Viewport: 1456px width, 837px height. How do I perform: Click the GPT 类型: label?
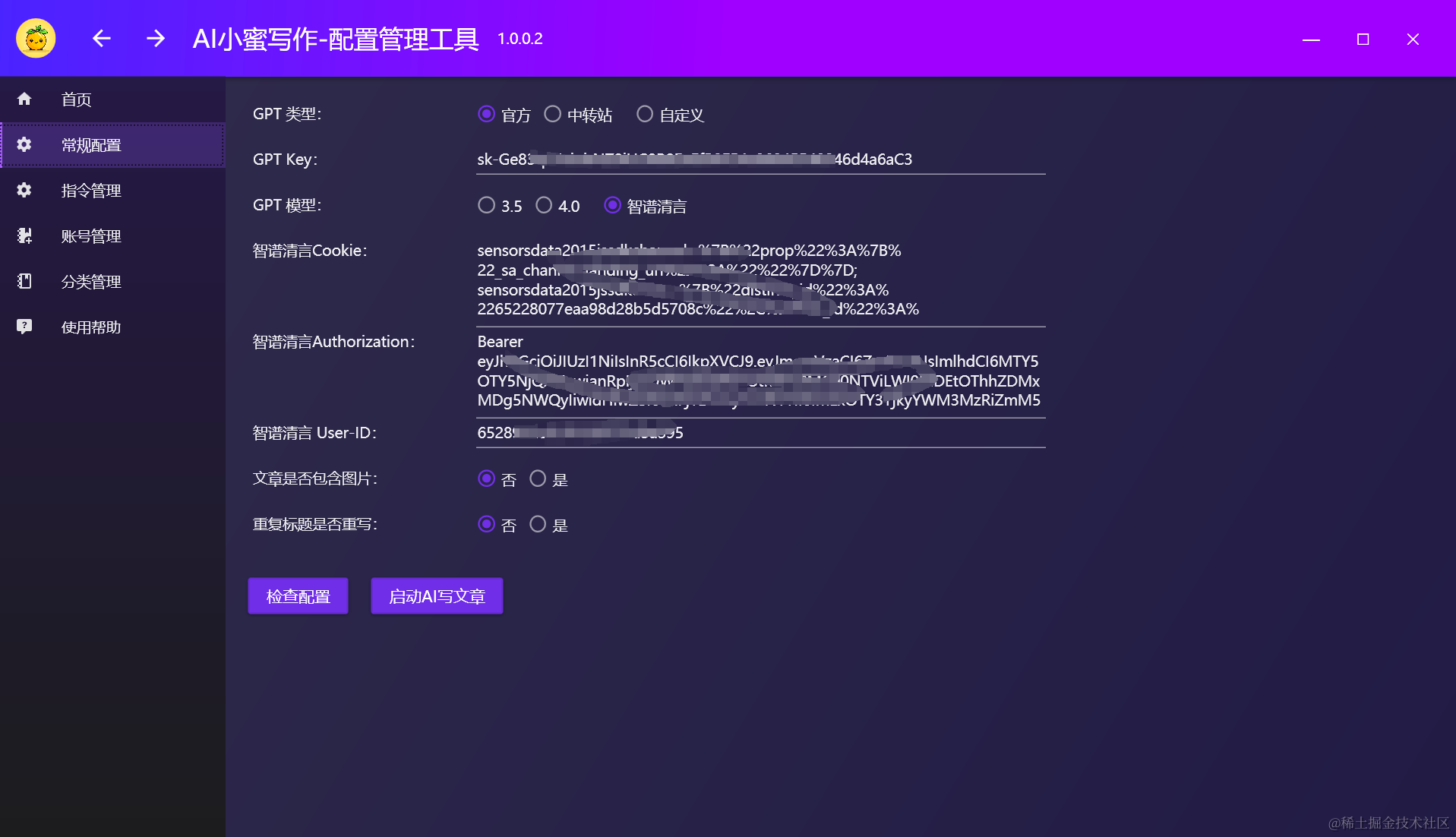[x=287, y=114]
